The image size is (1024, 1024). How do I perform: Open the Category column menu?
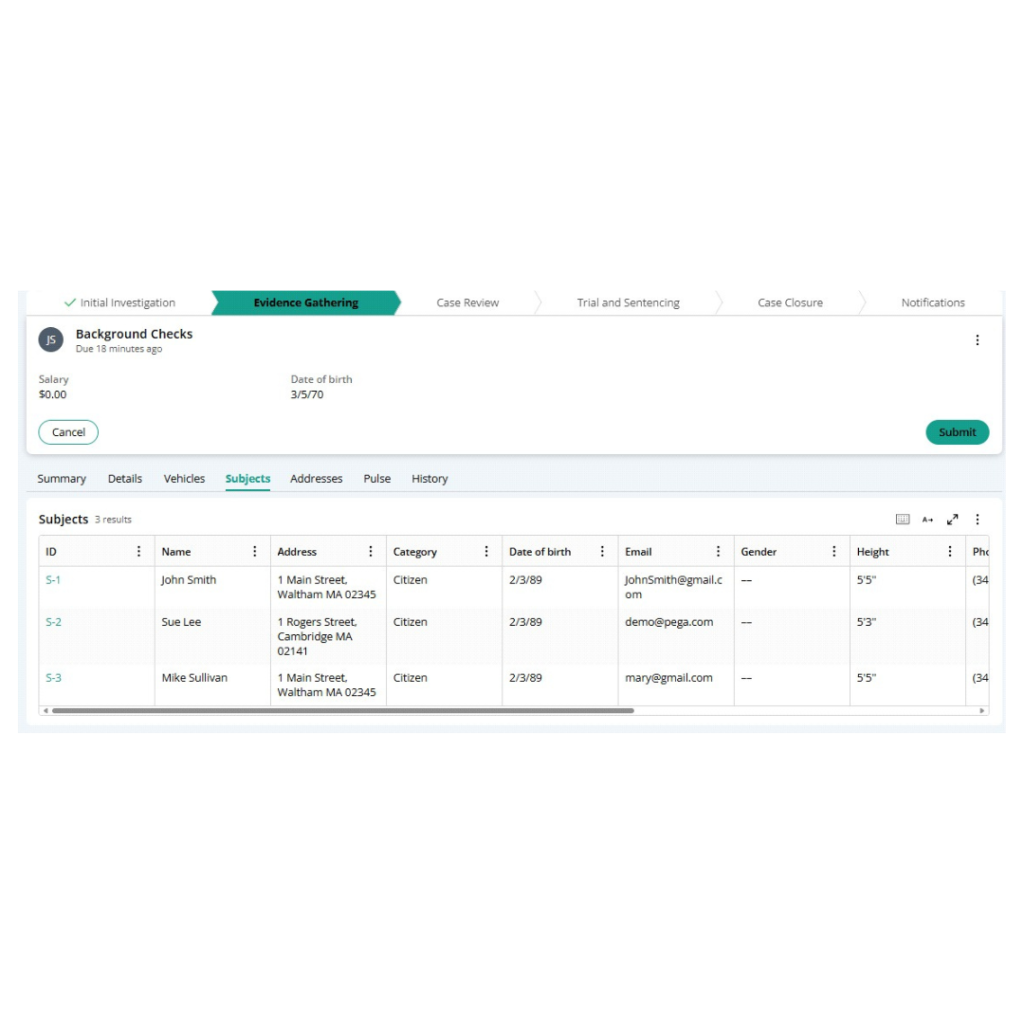[487, 551]
